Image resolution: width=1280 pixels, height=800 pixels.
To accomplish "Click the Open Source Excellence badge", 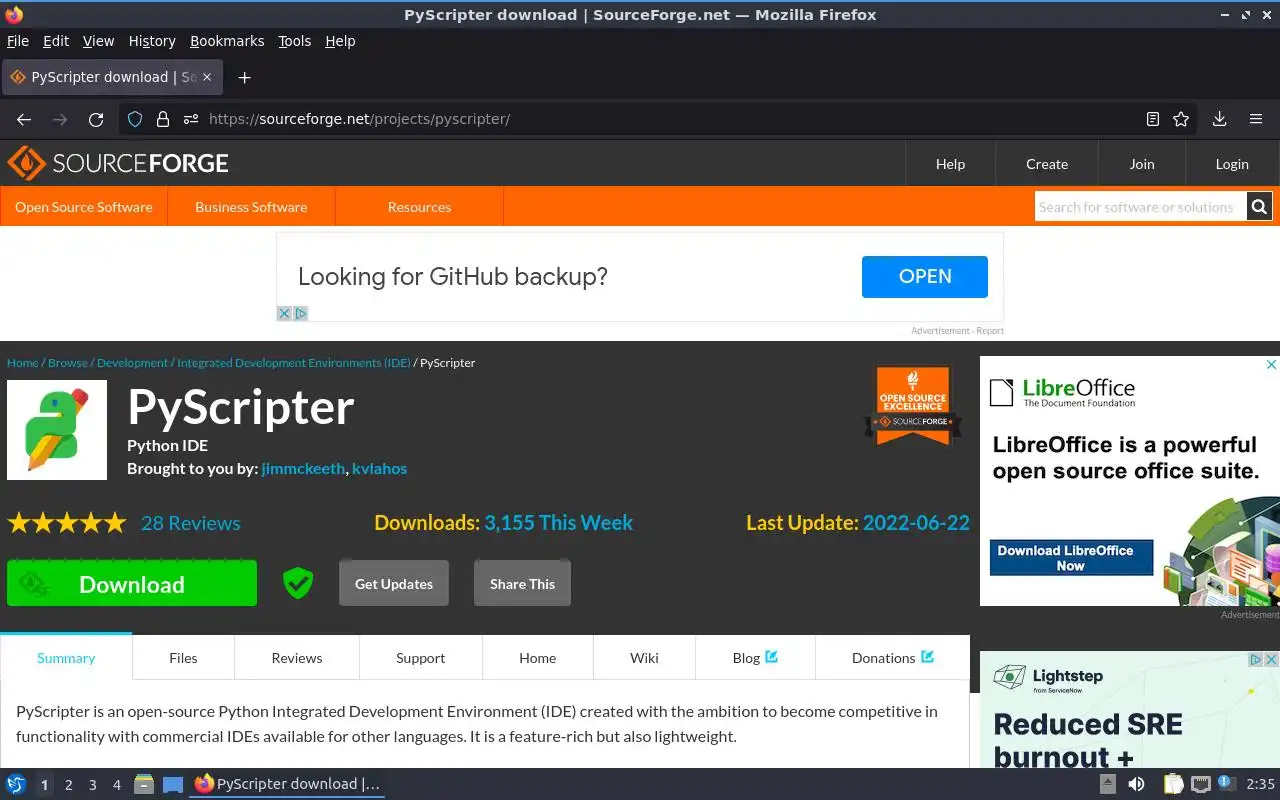I will tap(913, 405).
